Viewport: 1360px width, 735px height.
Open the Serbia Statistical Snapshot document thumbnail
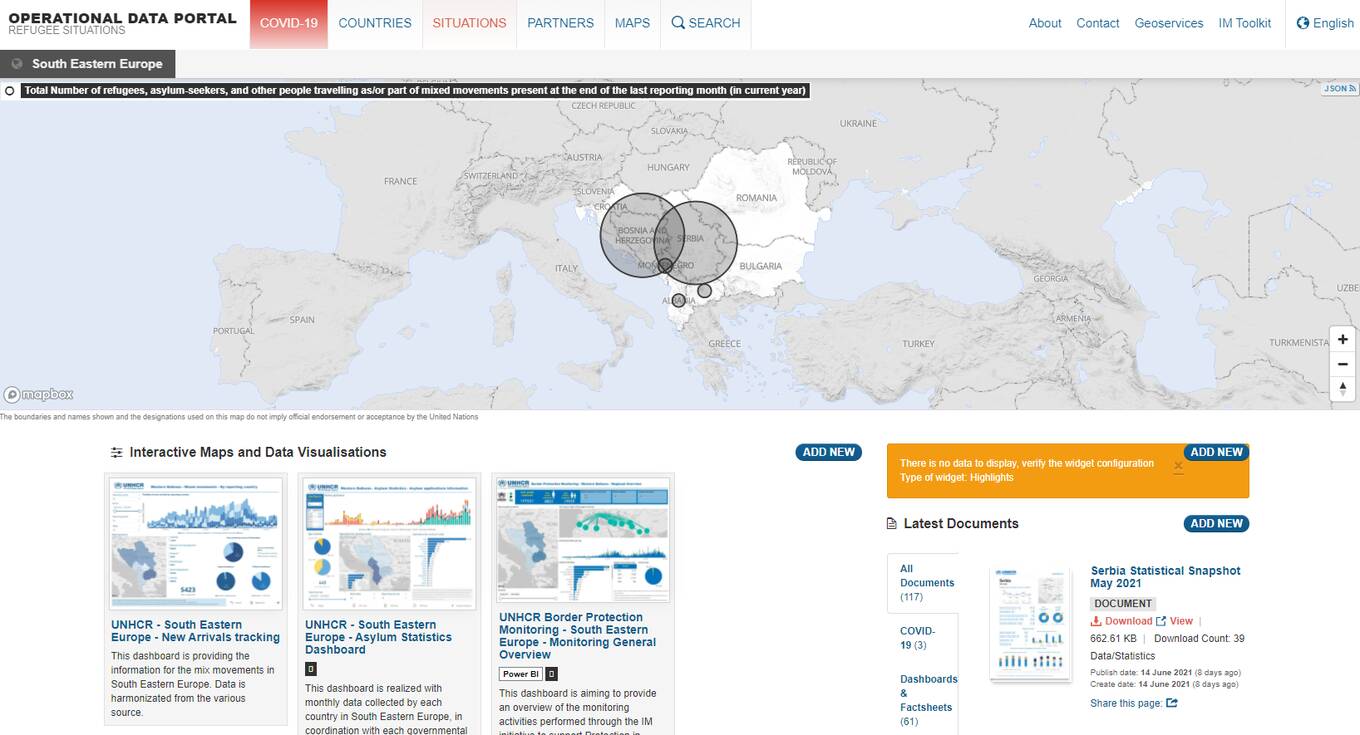1030,624
